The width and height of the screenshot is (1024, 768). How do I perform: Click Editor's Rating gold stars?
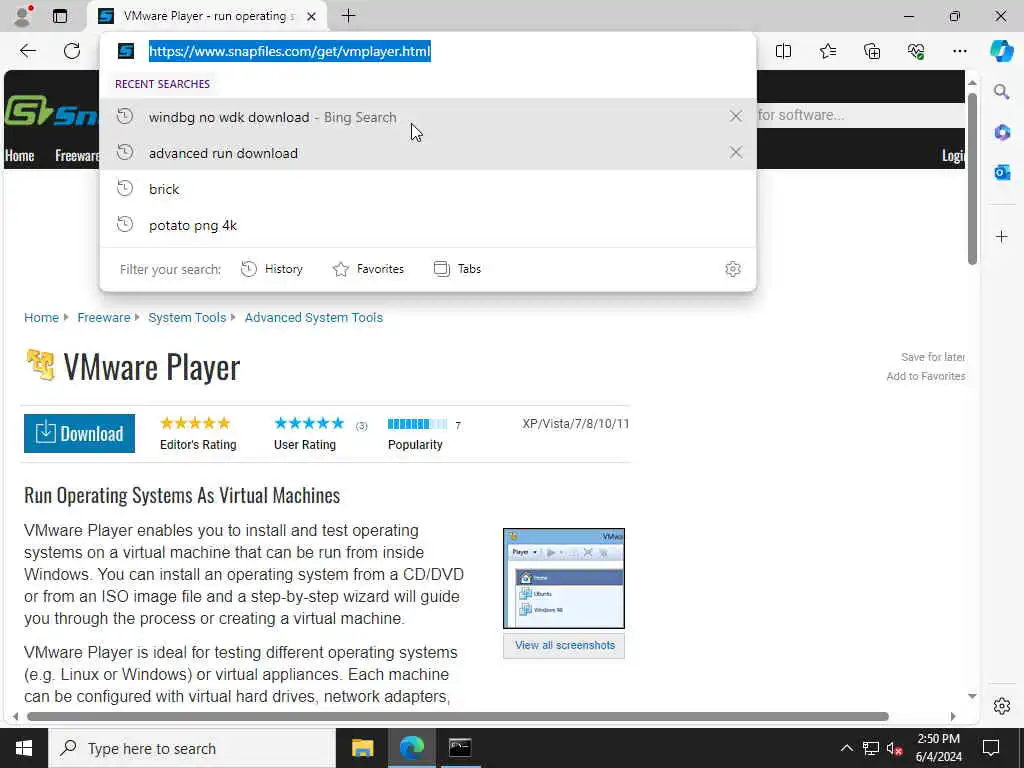coord(195,423)
